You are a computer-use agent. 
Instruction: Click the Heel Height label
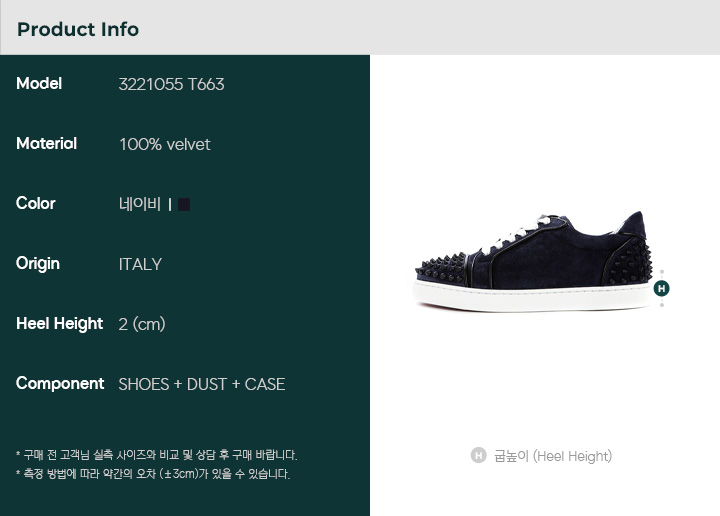[60, 324]
